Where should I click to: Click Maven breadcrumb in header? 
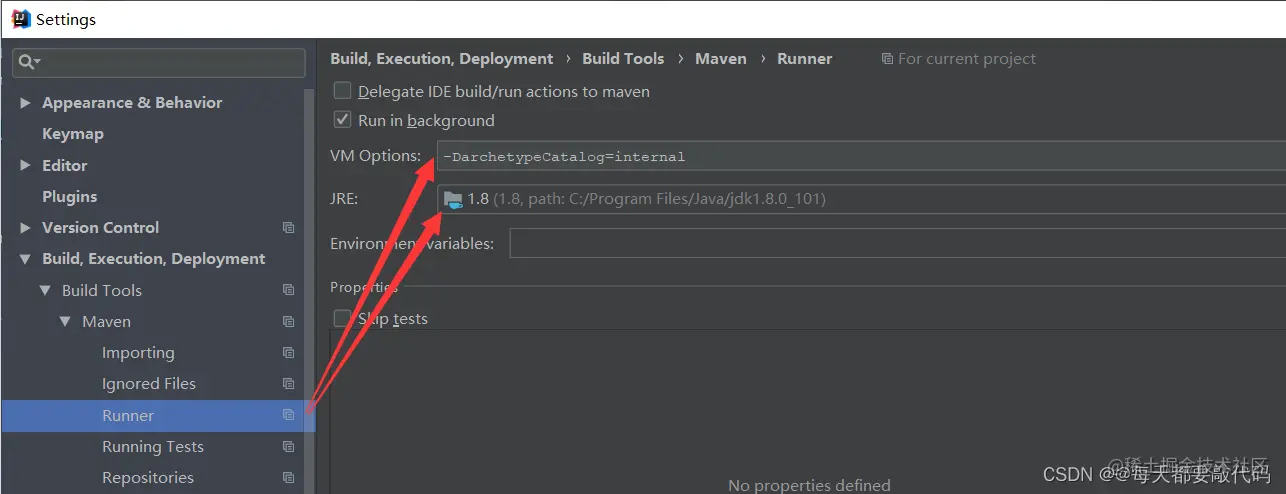(721, 59)
